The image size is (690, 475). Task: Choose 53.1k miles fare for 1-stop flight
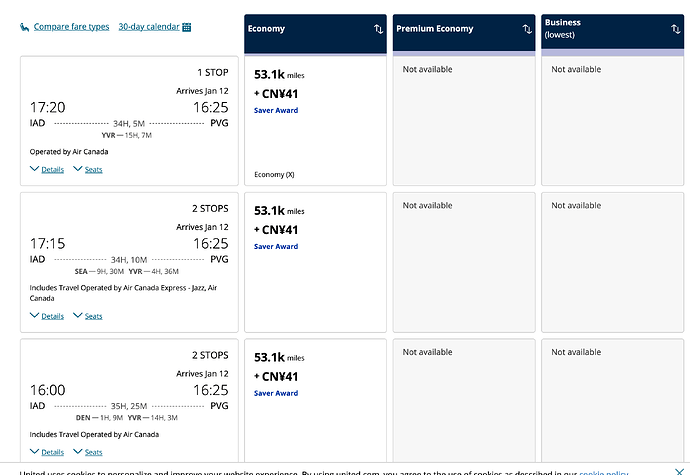[316, 121]
